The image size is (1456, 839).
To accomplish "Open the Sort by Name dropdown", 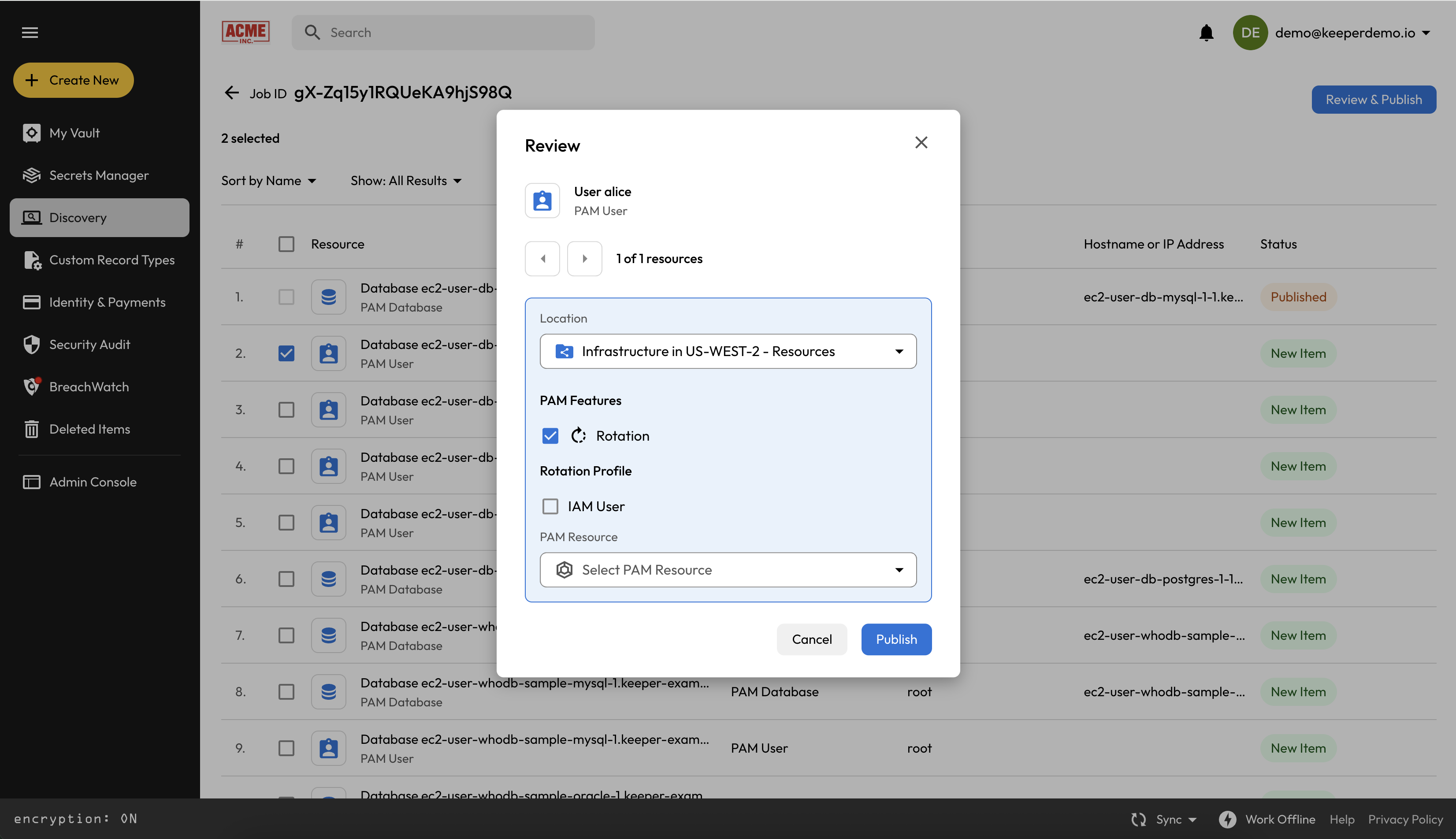I will (268, 181).
